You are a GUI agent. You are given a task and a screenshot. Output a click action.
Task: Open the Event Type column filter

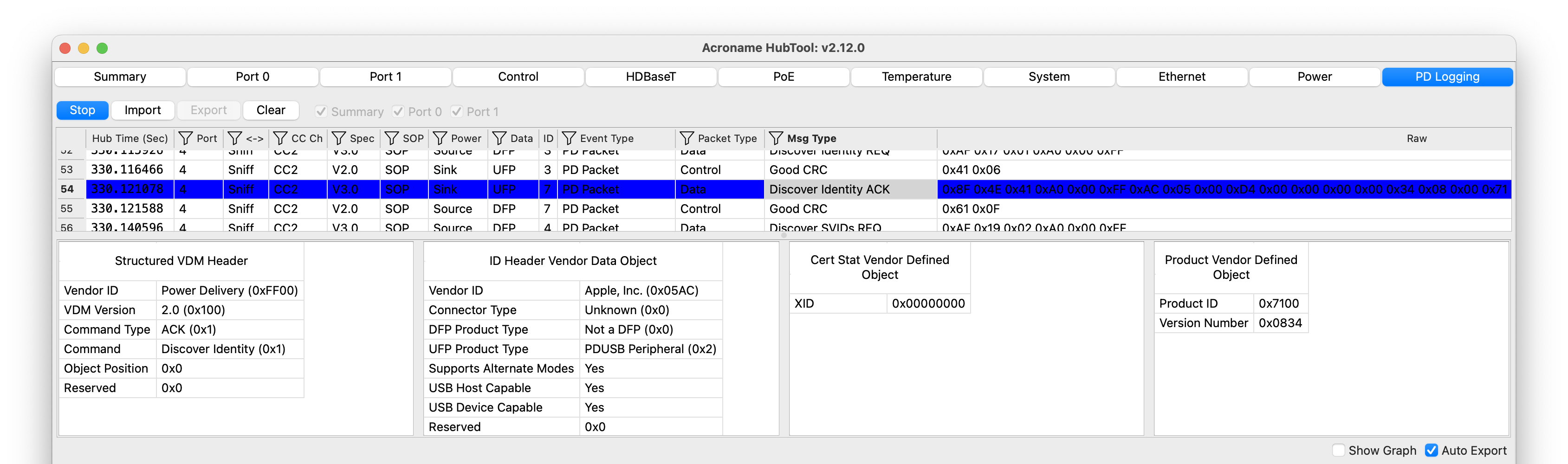click(x=569, y=138)
